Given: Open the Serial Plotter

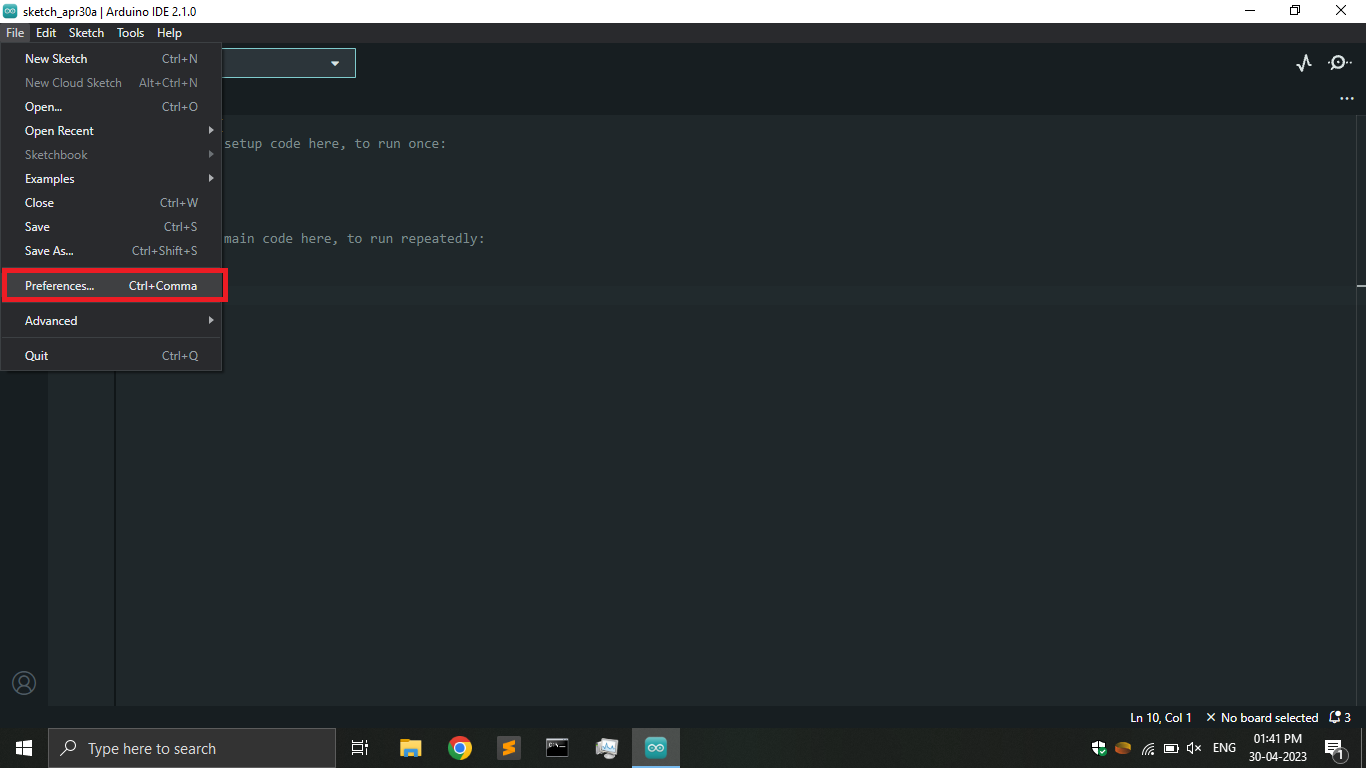Looking at the screenshot, I should click(1304, 62).
